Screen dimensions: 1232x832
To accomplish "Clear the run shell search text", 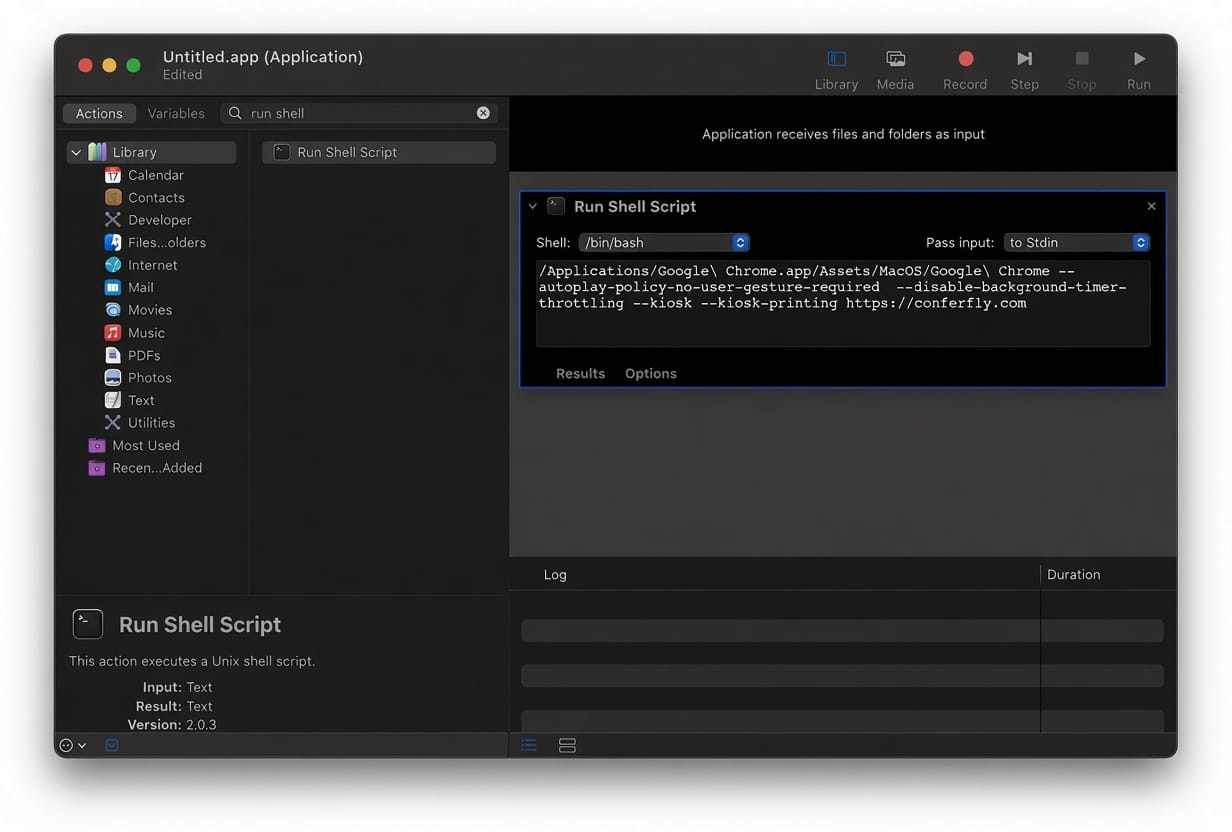I will coord(483,113).
